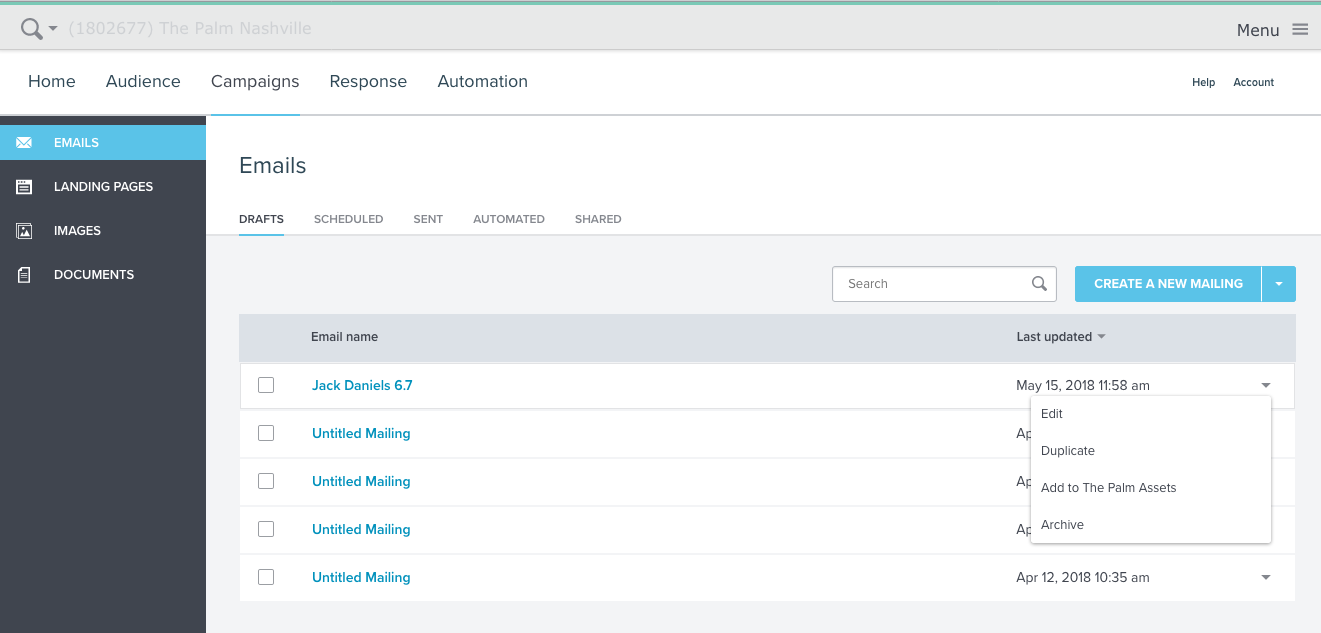Click the date May 15, 2018 11:58 am
This screenshot has height=633, width=1321.
coord(1083,385)
